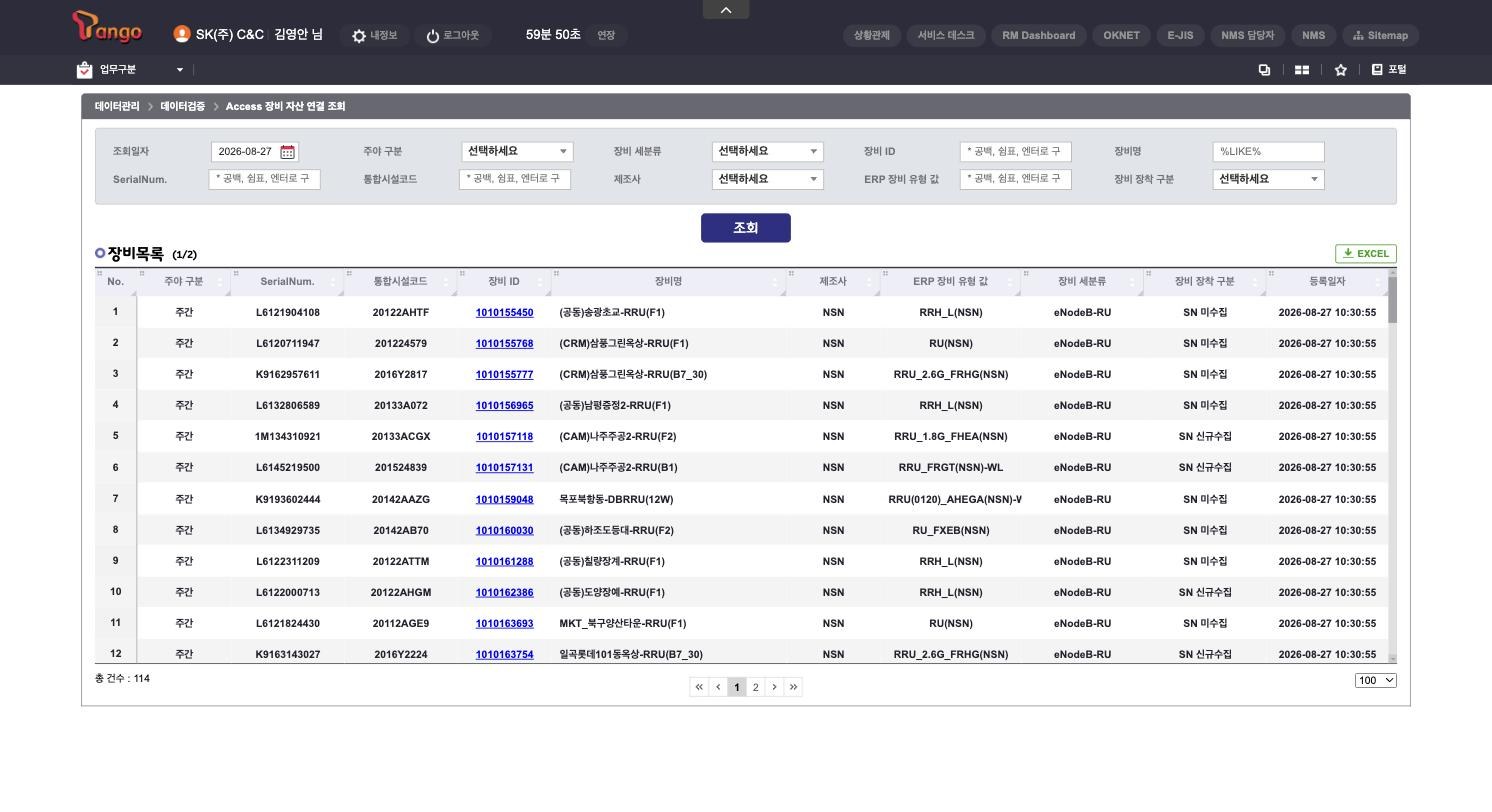The height and width of the screenshot is (812, 1492).
Task: Go to the next page of results
Action: click(x=774, y=687)
